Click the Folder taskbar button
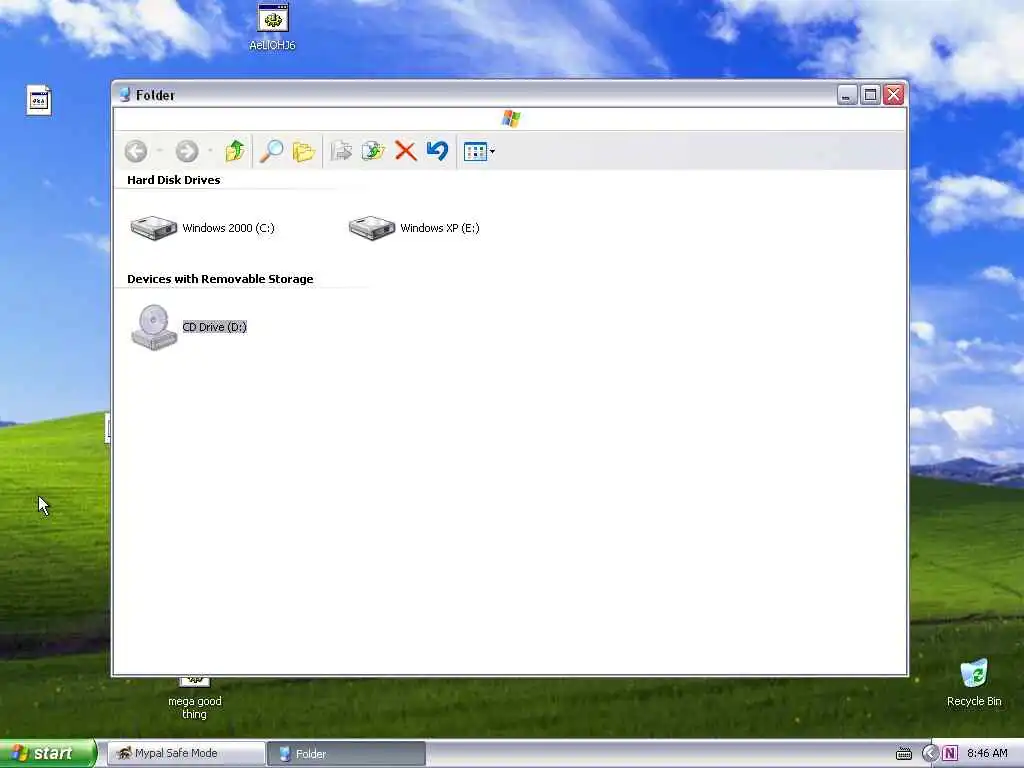1024x768 pixels. (x=347, y=753)
